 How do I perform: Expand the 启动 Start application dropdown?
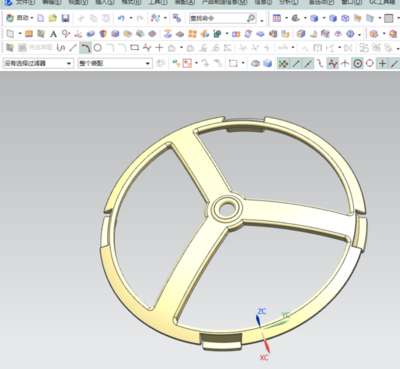pyautogui.click(x=32, y=18)
